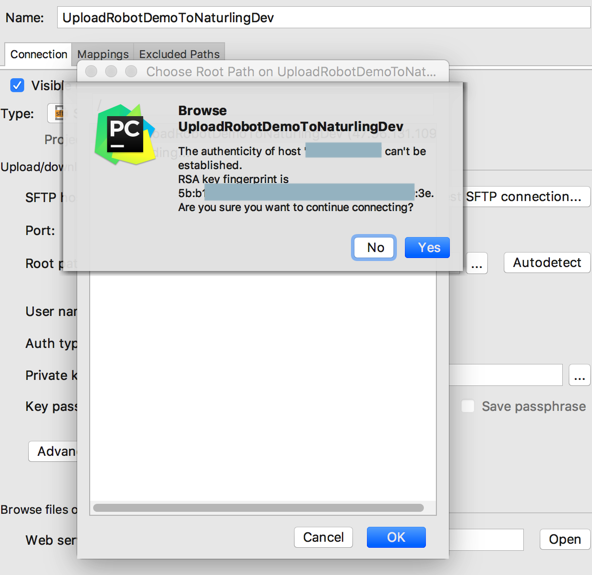Click Yes to continue connecting

coord(427,248)
